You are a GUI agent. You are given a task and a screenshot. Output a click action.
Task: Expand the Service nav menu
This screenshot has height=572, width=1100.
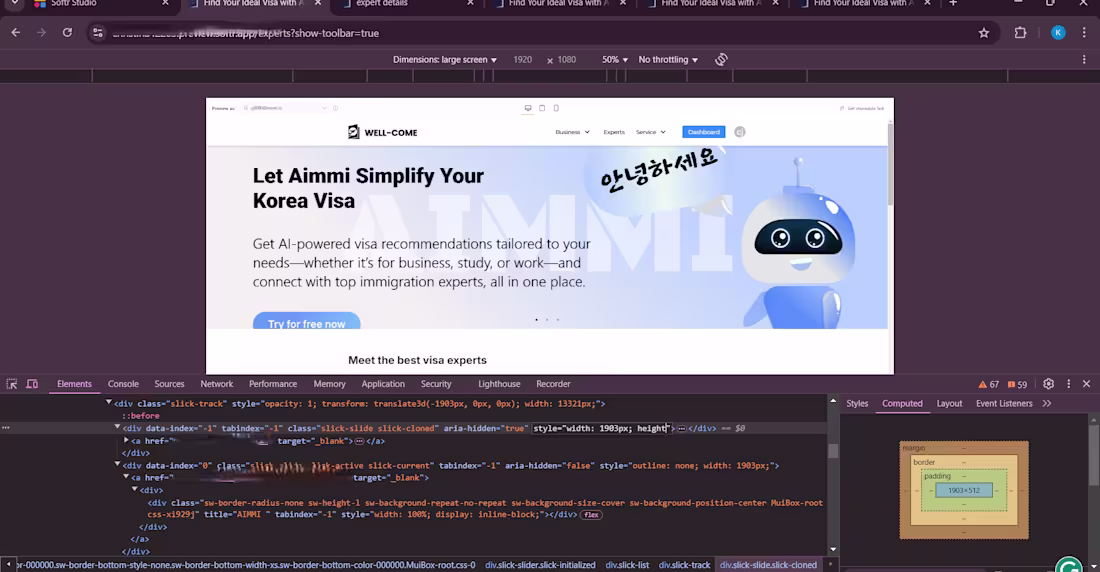650,132
